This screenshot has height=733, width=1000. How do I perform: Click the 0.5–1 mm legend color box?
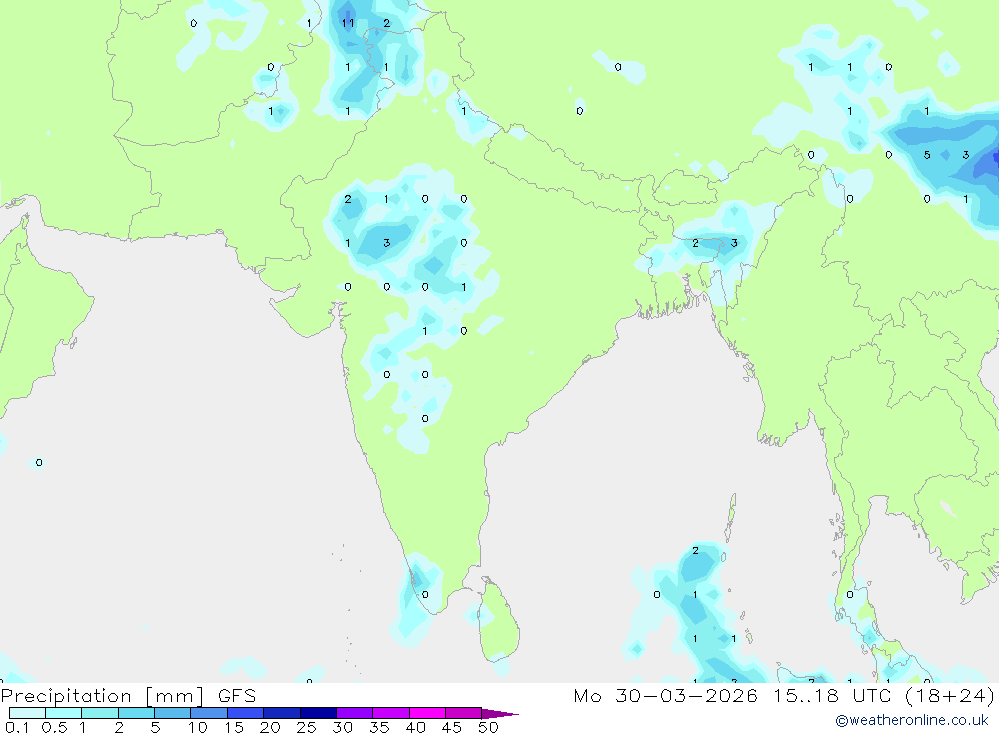[x=64, y=713]
